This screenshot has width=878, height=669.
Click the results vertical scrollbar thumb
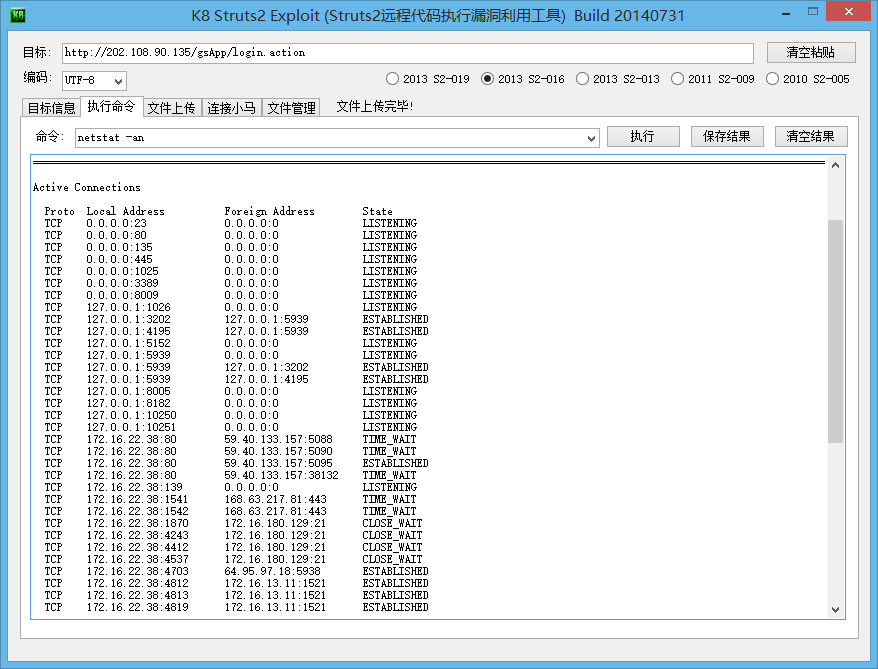835,331
